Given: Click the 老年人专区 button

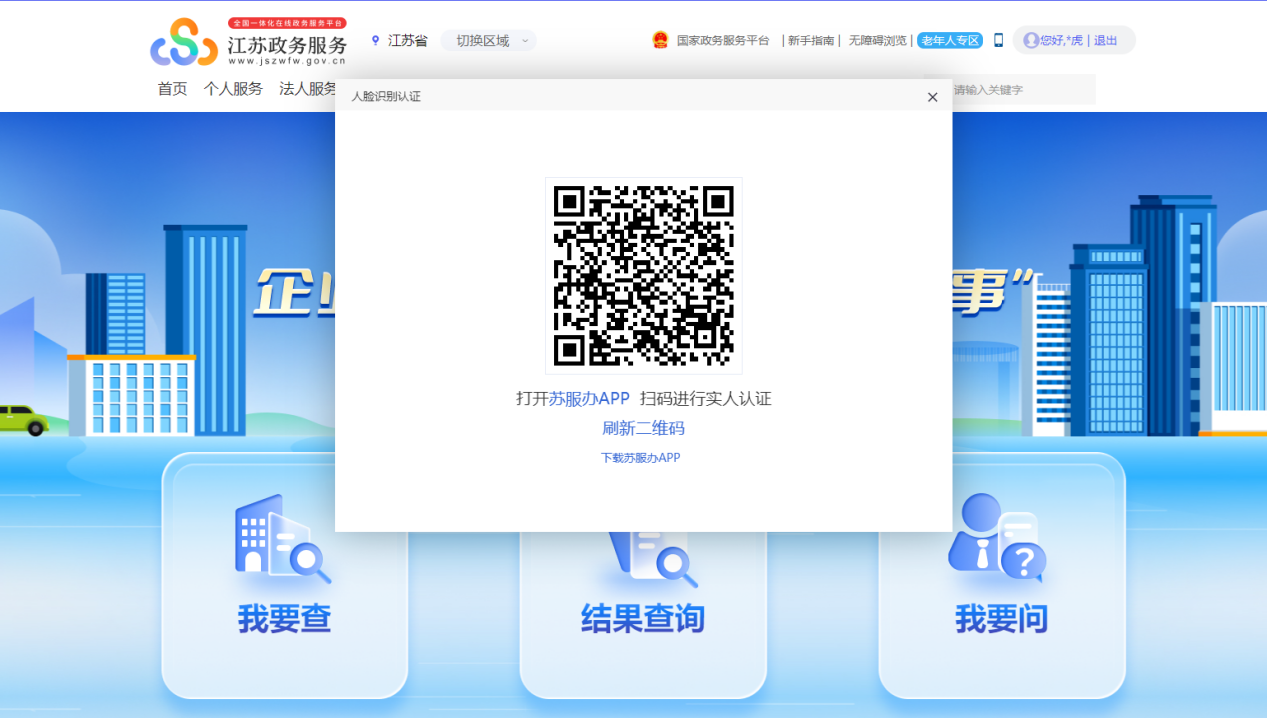Looking at the screenshot, I should coord(950,41).
